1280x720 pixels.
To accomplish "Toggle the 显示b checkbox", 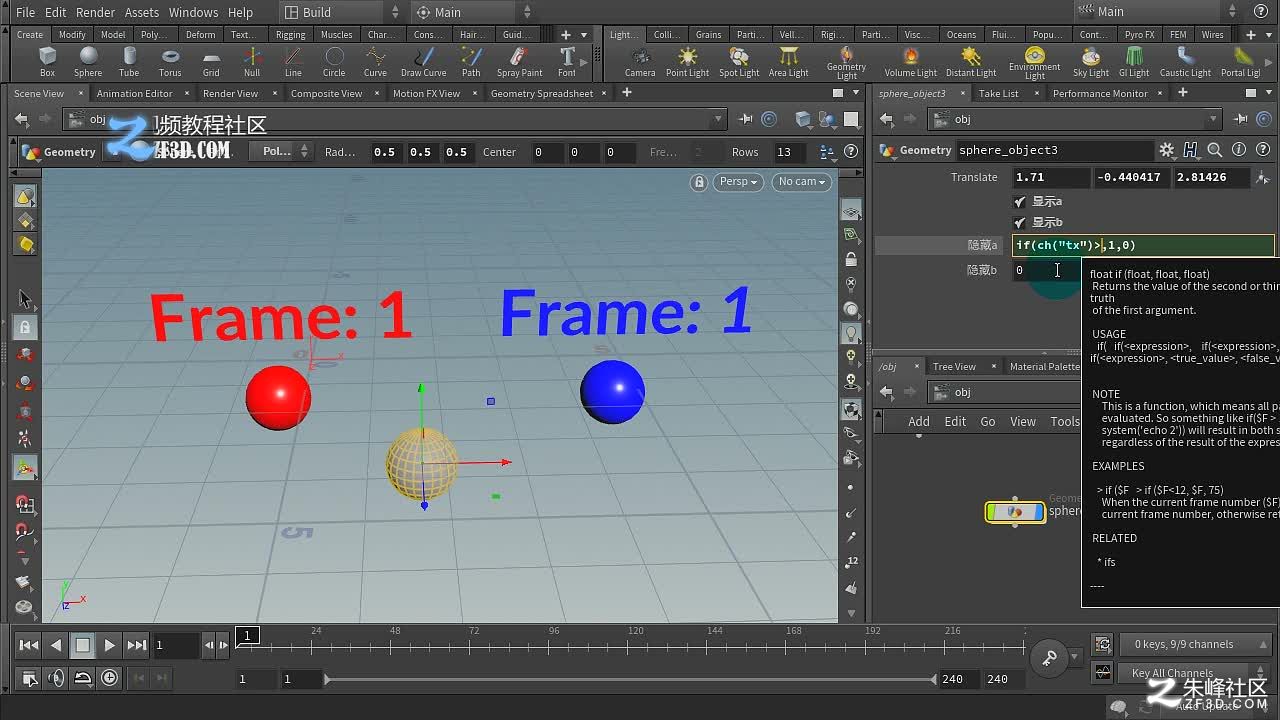I will pyautogui.click(x=1020, y=222).
